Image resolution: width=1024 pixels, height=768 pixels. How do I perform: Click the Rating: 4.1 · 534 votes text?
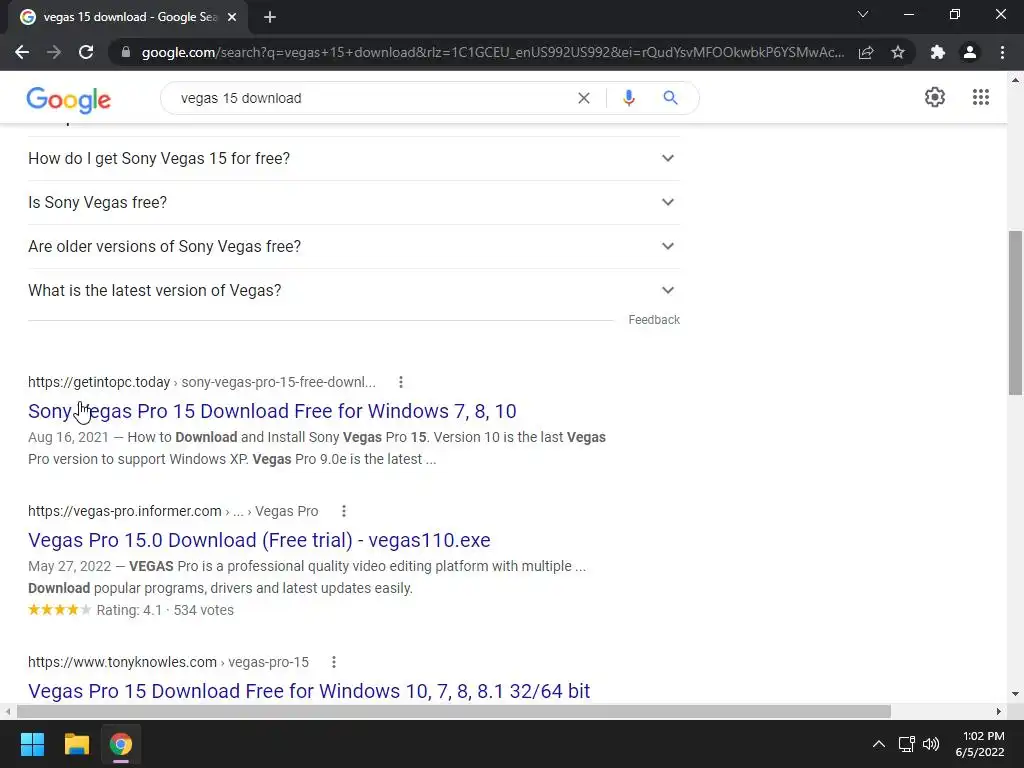click(165, 610)
